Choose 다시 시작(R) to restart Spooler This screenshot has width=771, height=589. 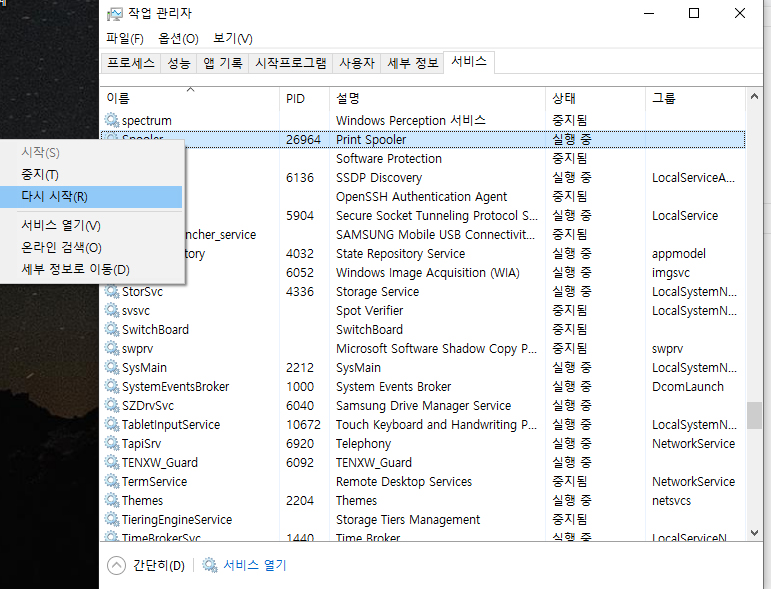[91, 197]
